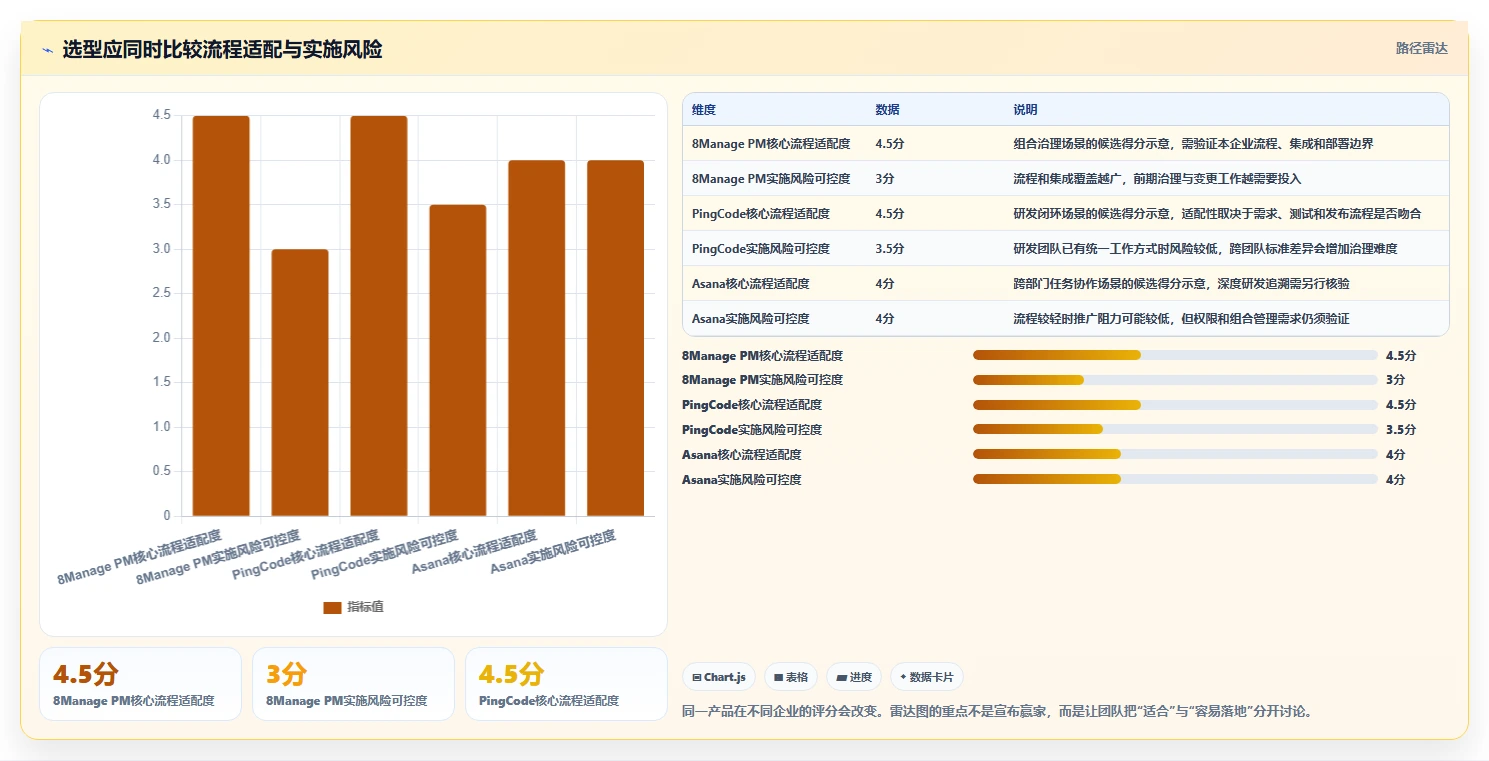Click the 数据 table column header
Image resolution: width=1489 pixels, height=761 pixels.
point(887,110)
